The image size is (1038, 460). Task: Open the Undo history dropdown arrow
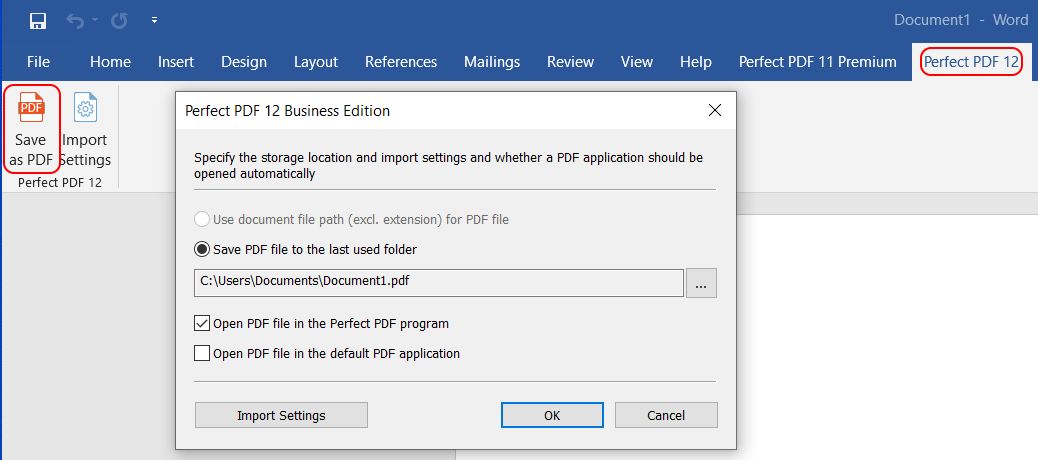click(x=95, y=21)
